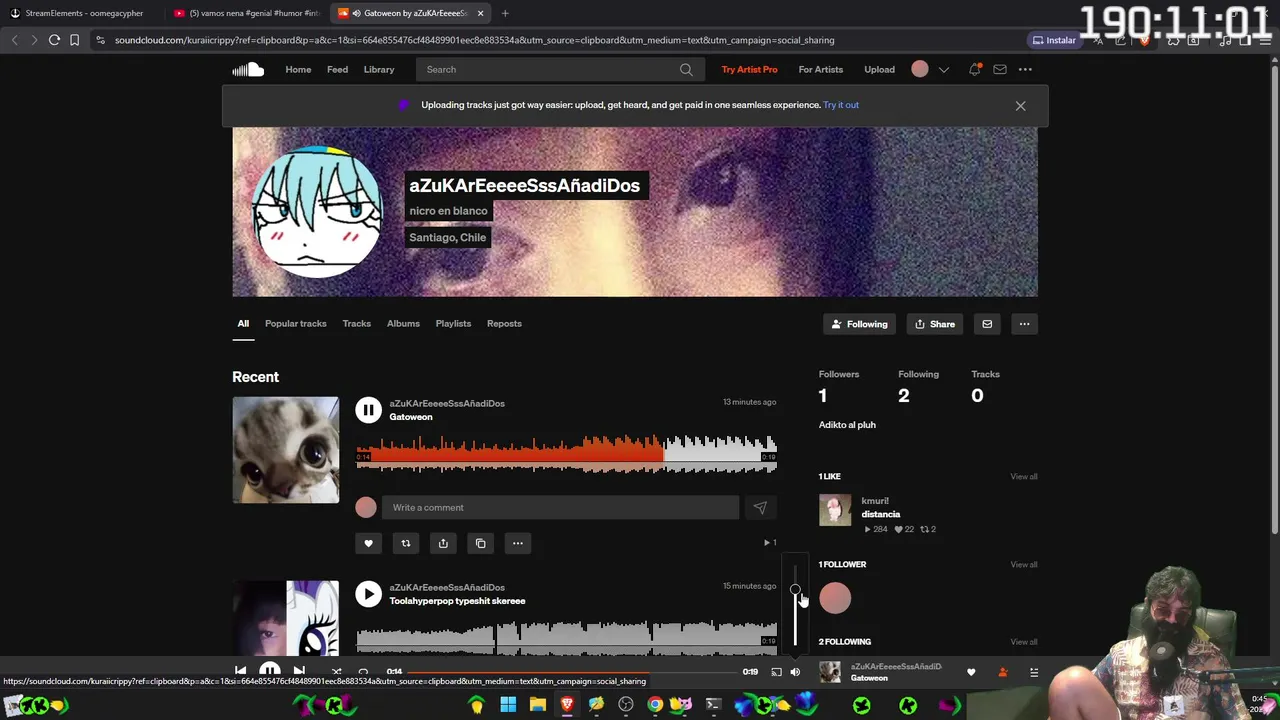View all in the 1 Like section
The image size is (1280, 720).
[x=1024, y=476]
